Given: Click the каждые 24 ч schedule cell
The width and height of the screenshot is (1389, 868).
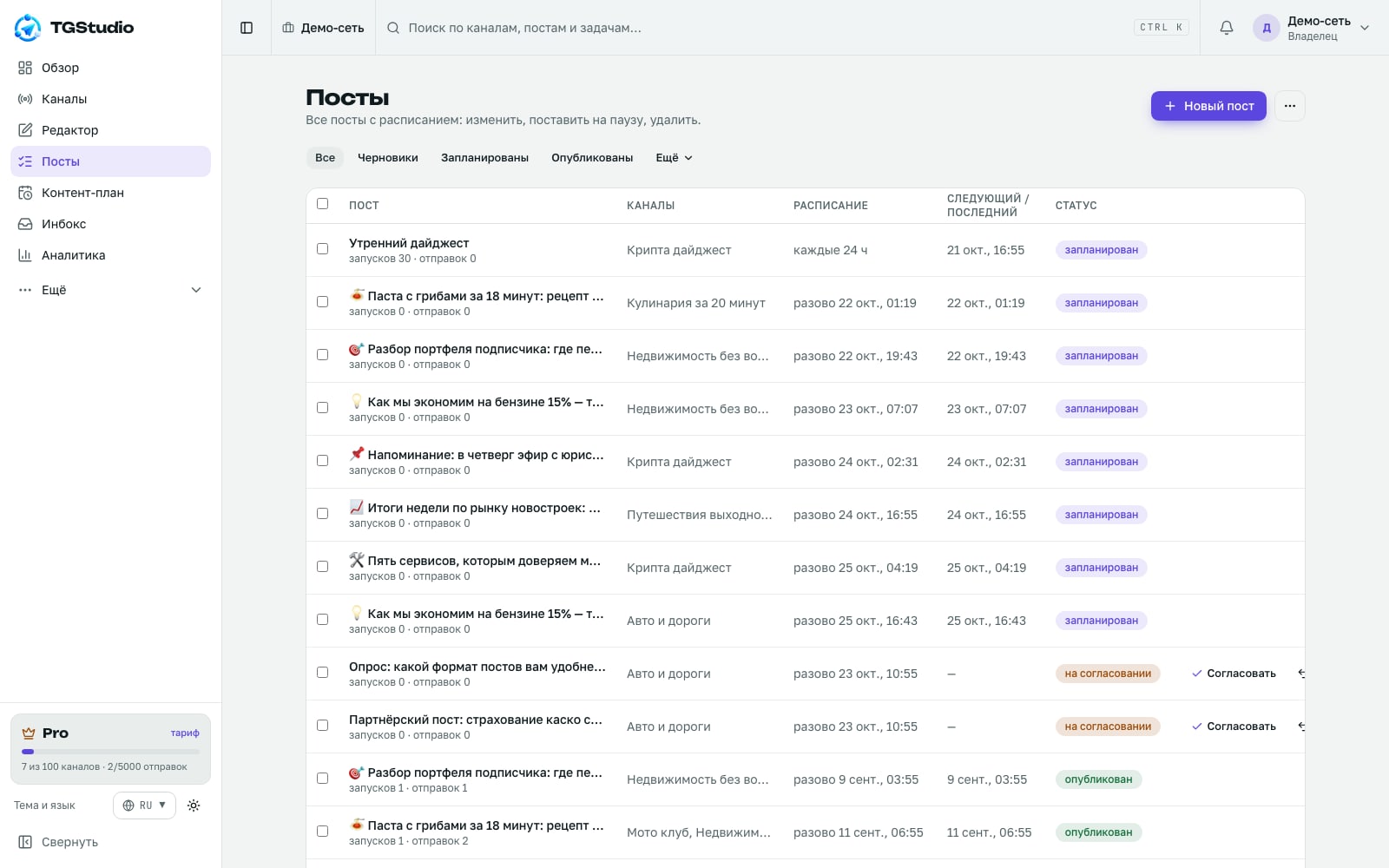Looking at the screenshot, I should click(x=830, y=250).
